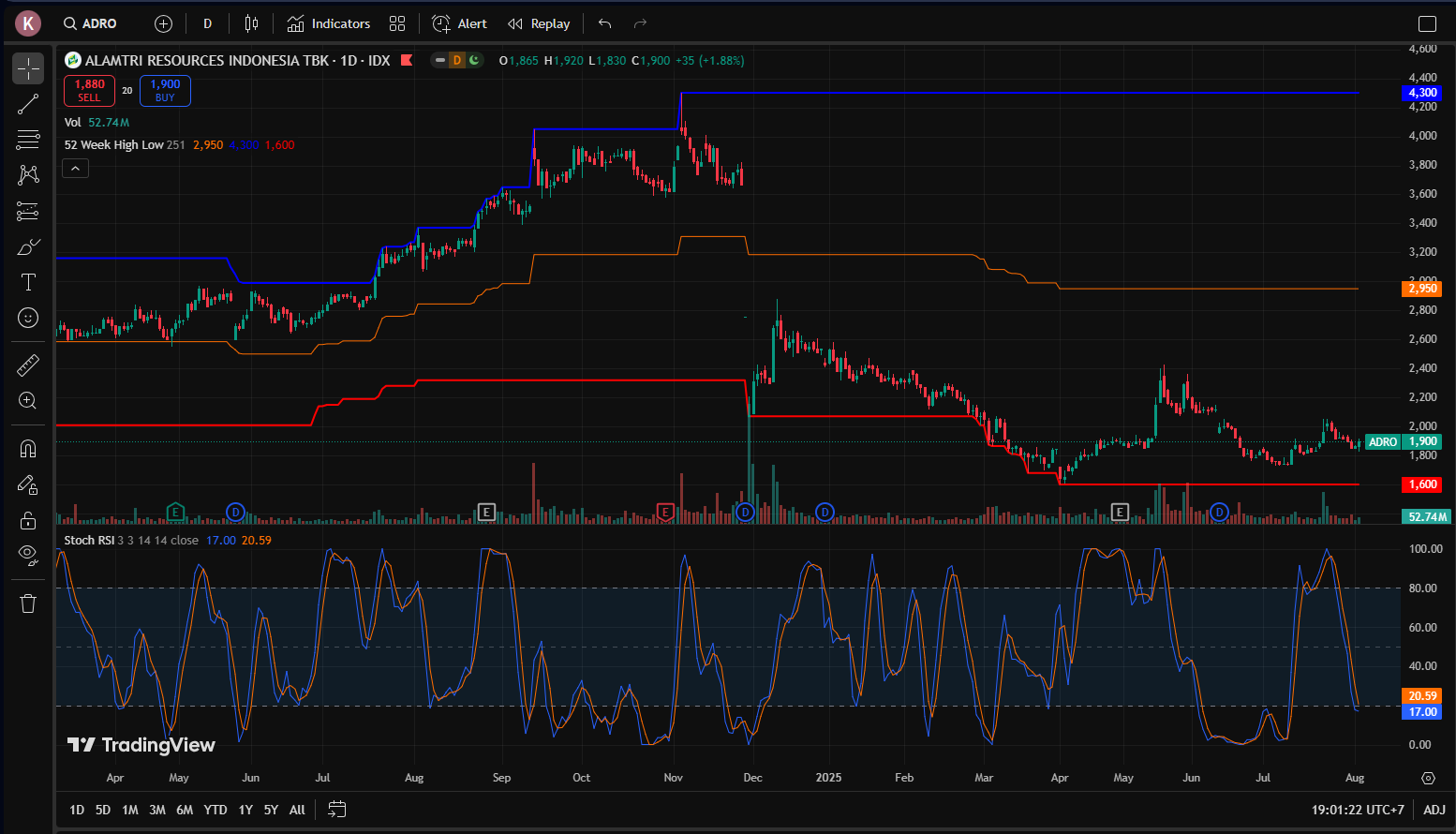Click the red earnings E marker near November
The width and height of the screenshot is (1456, 834).
point(665,512)
